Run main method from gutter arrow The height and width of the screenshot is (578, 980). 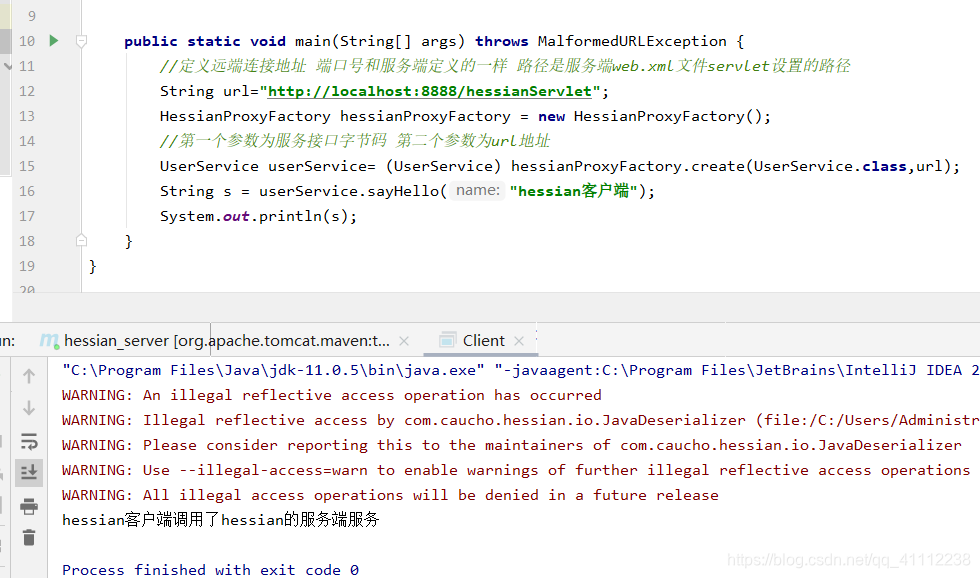click(x=54, y=41)
